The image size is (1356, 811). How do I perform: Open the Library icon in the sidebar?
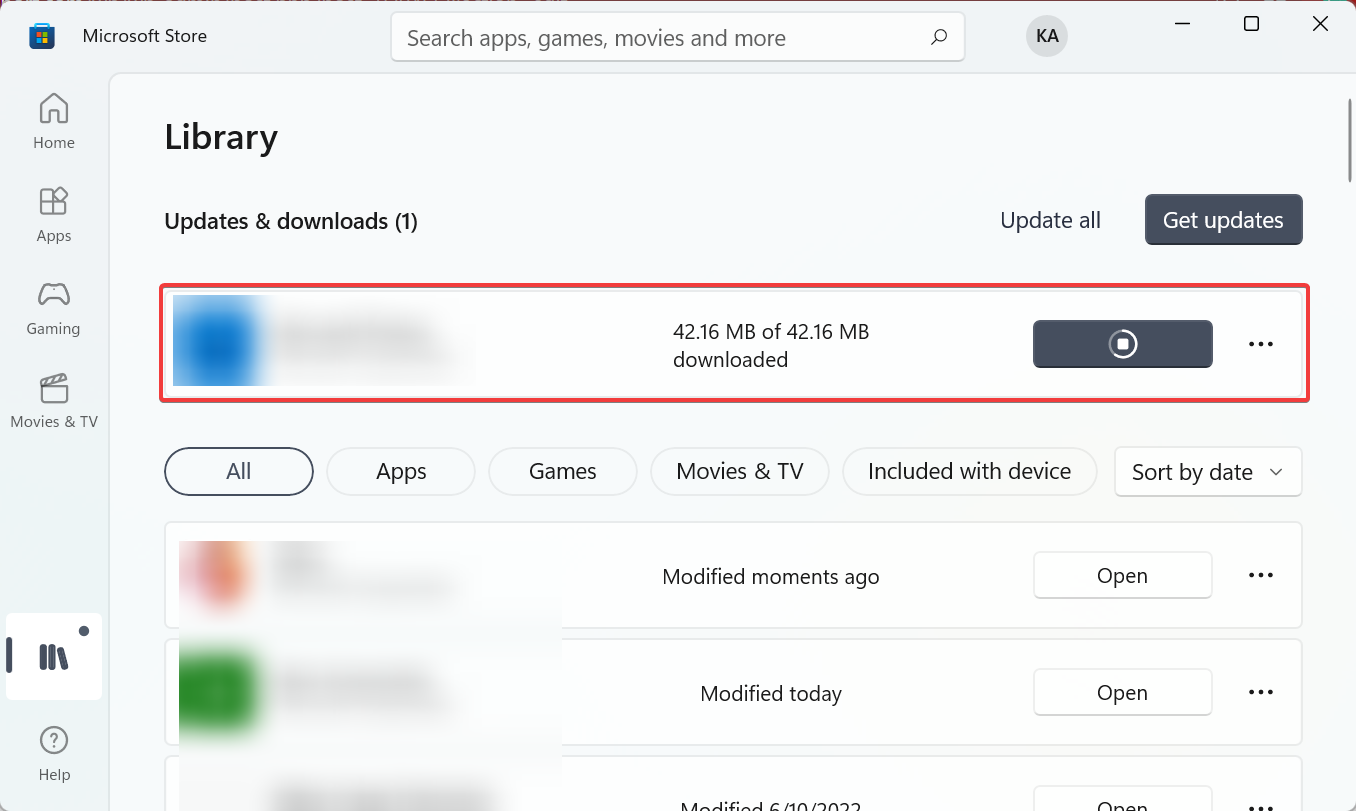tap(53, 655)
